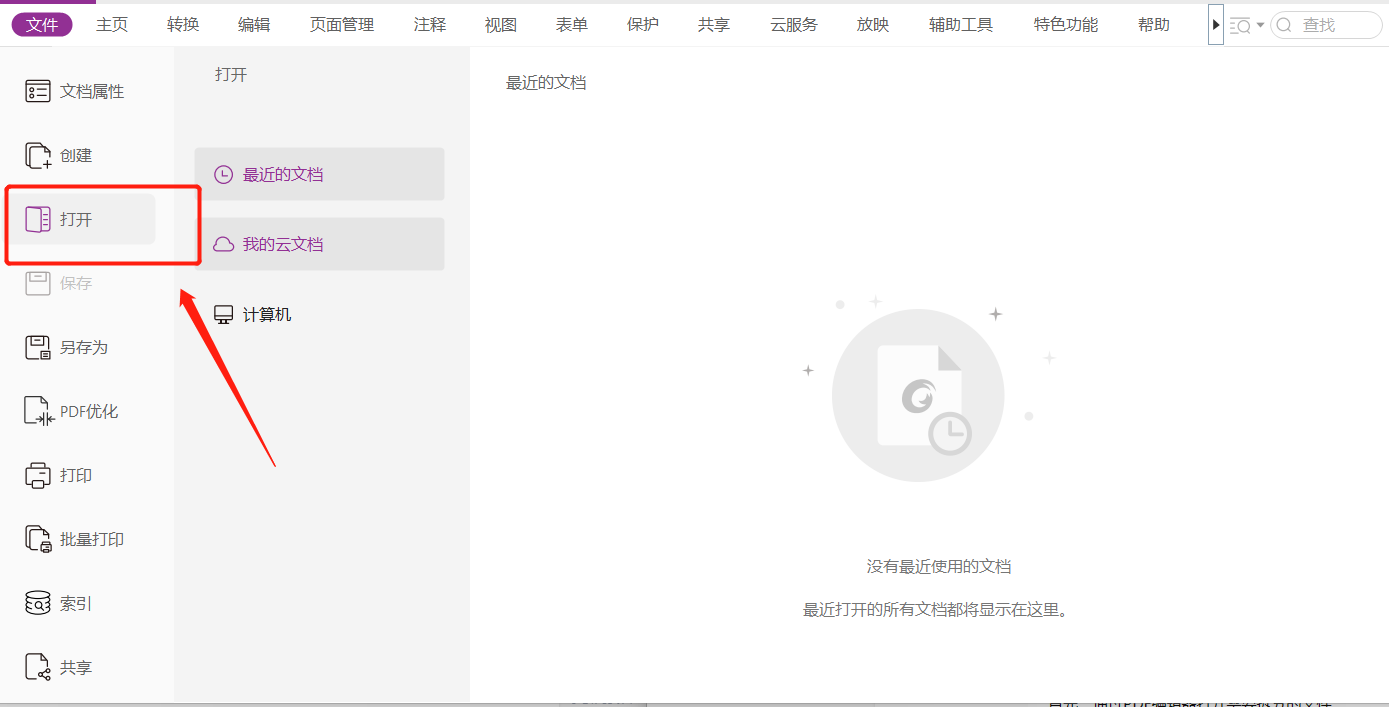Click the purple 文件 file button
This screenshot has height=707, width=1389.
pos(42,25)
